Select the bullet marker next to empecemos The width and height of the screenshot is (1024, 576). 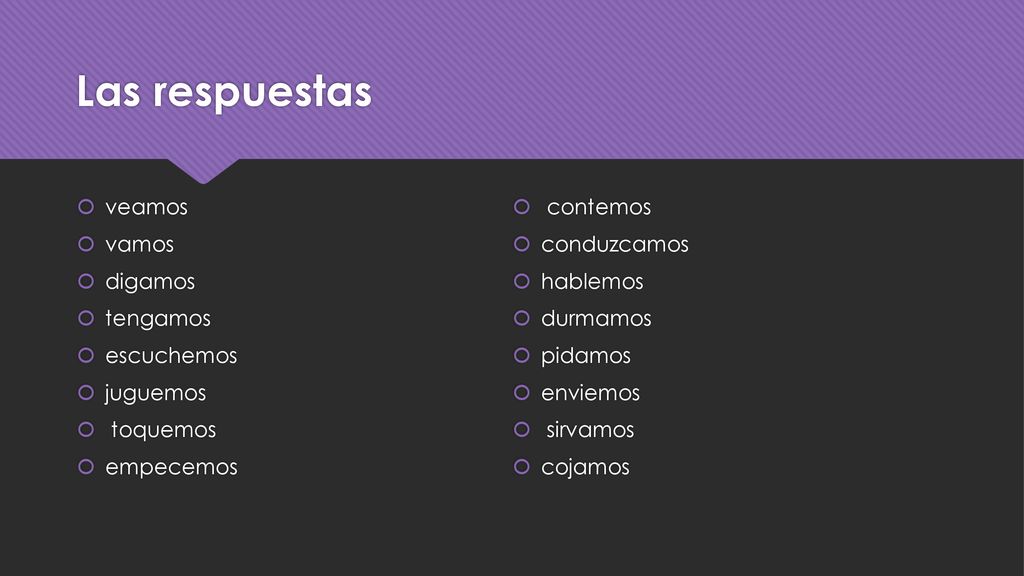point(86,467)
